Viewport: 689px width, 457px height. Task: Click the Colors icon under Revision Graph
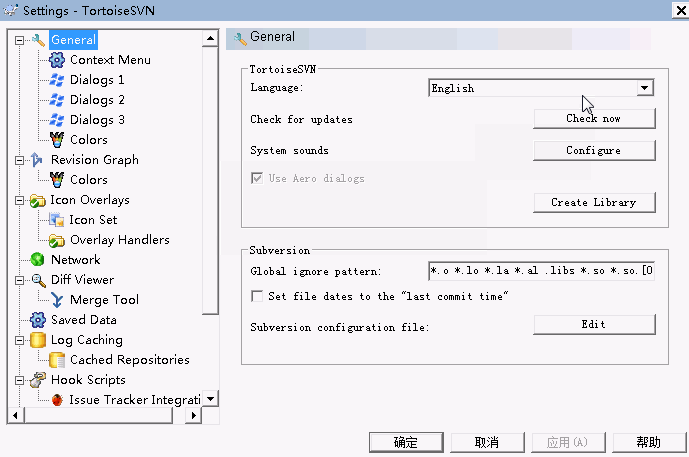coord(57,180)
